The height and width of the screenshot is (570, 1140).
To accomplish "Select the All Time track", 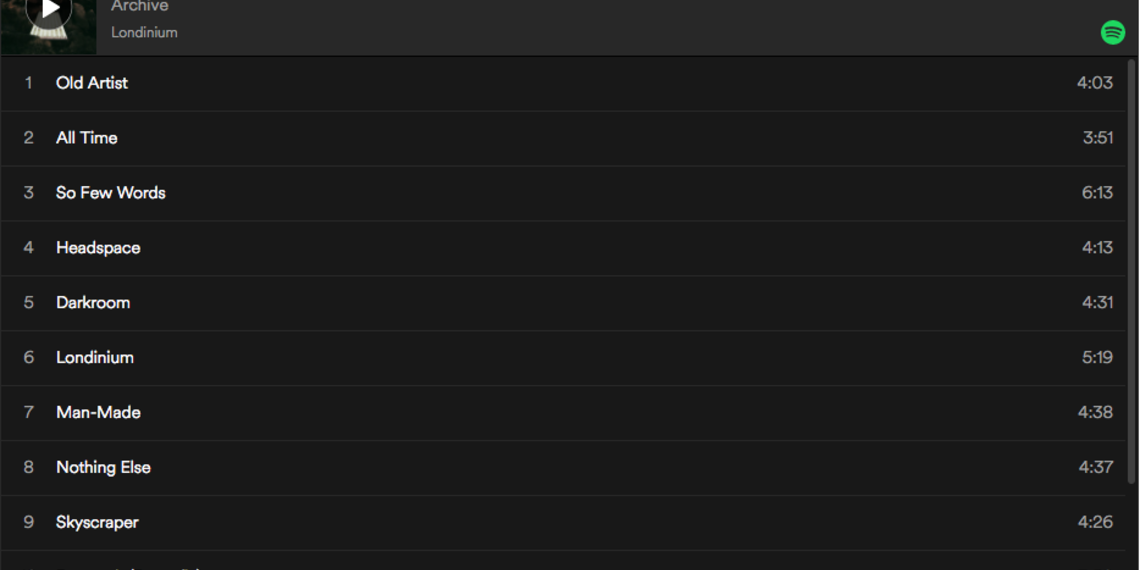I will click(87, 138).
